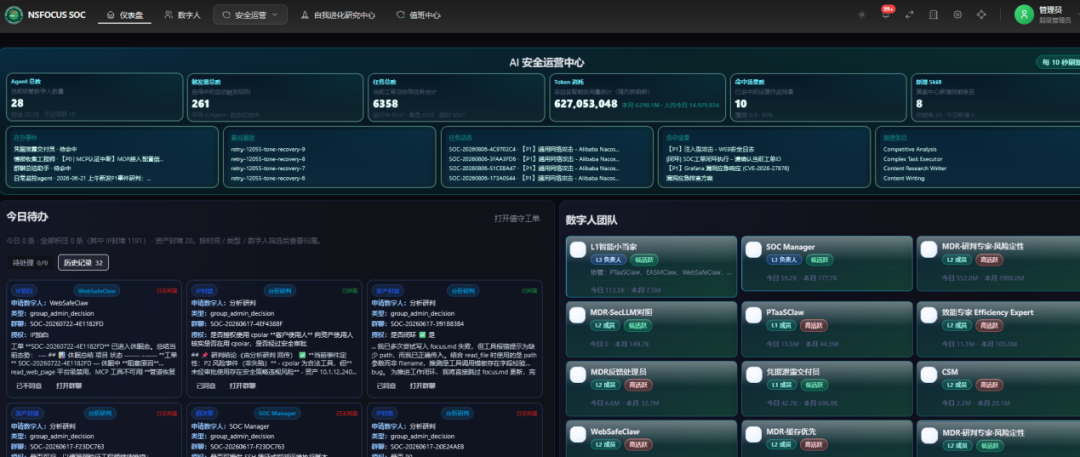Select the 待处理 0/0 tab
The image size is (1080, 457).
click(30, 263)
